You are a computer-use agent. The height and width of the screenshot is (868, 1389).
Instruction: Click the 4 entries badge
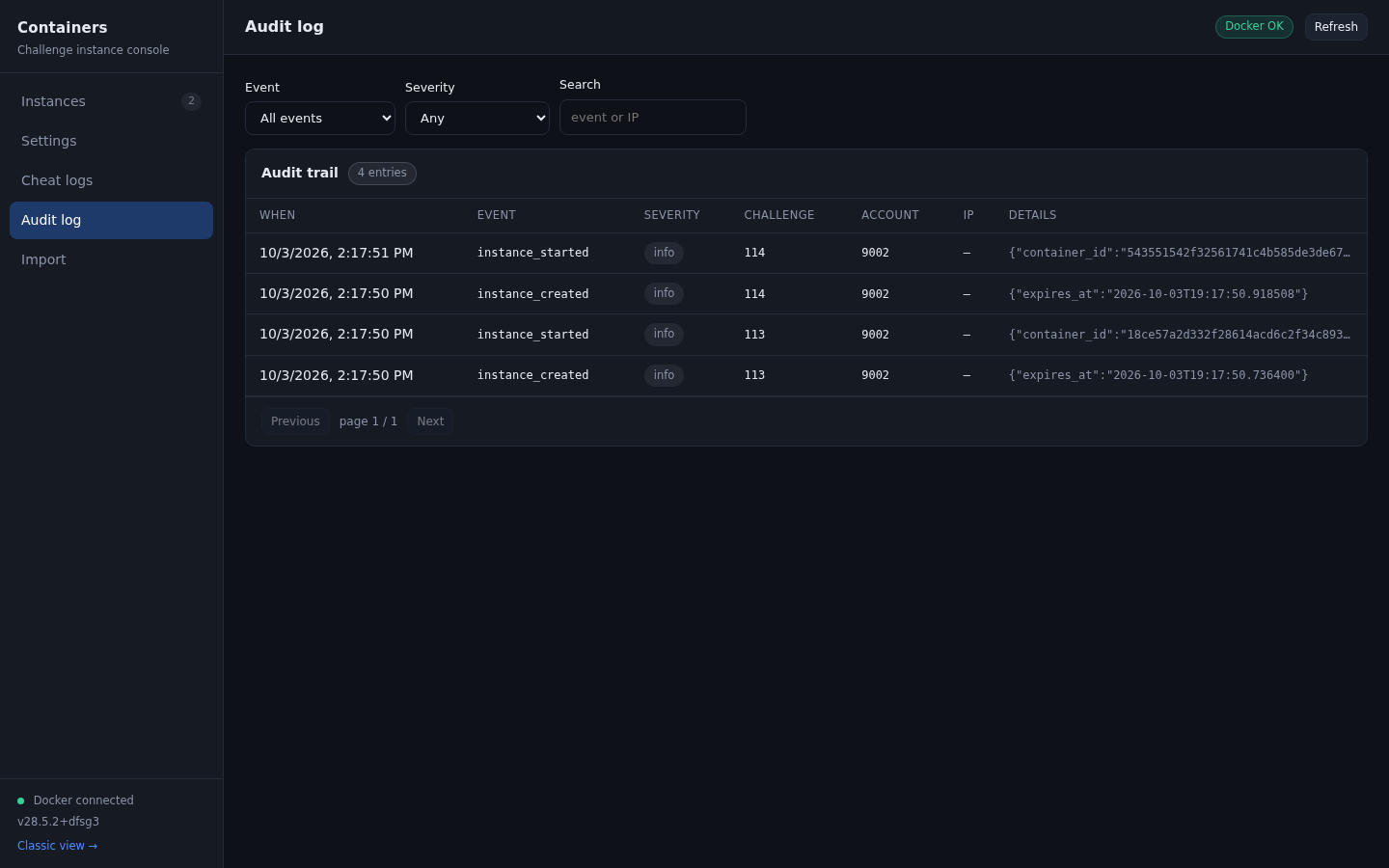(x=382, y=174)
